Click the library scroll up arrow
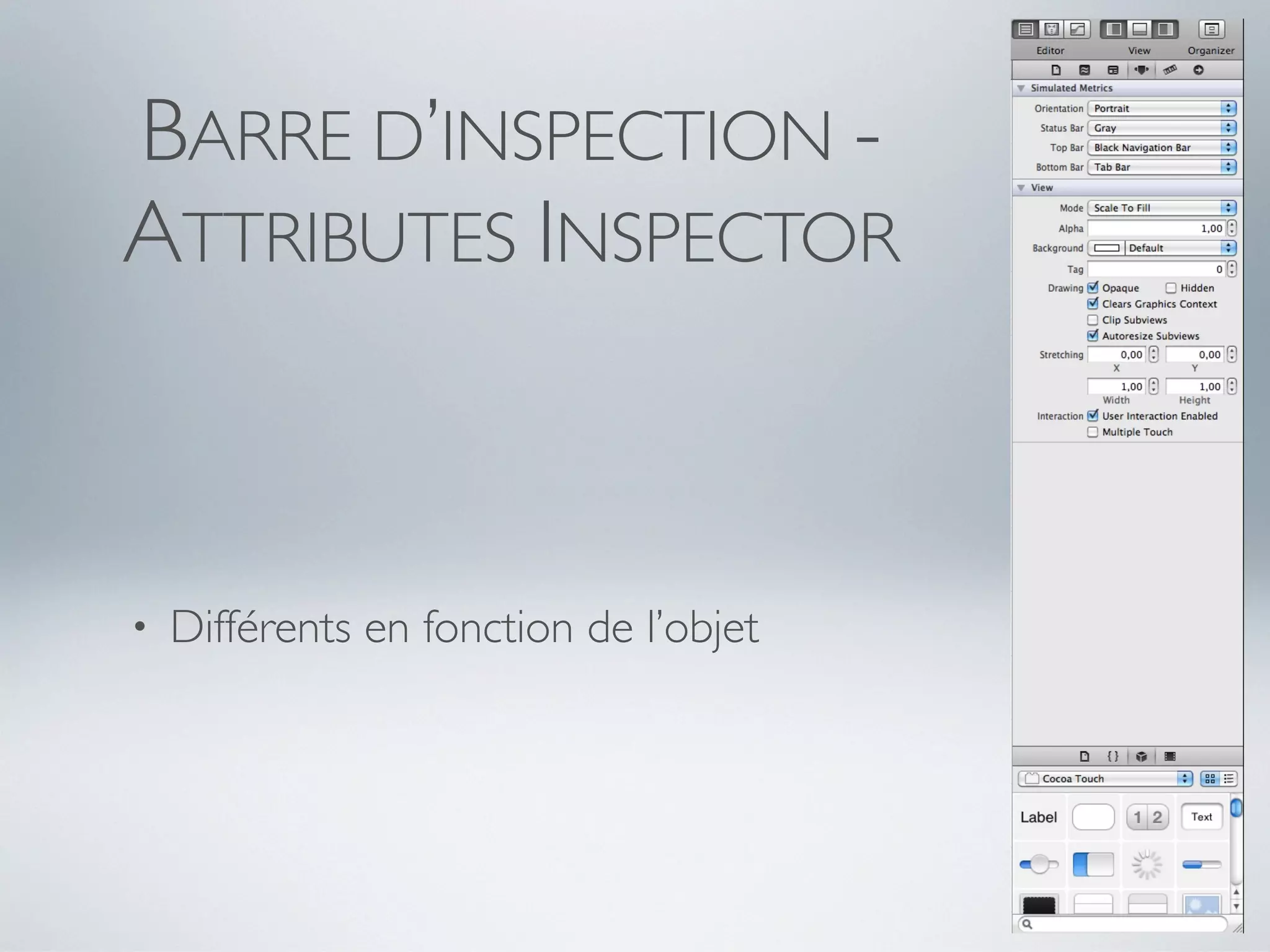This screenshot has height=952, width=1270. click(x=1236, y=892)
